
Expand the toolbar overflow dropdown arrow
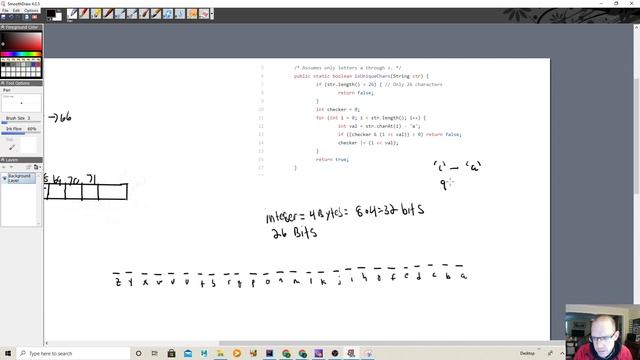click(x=212, y=14)
